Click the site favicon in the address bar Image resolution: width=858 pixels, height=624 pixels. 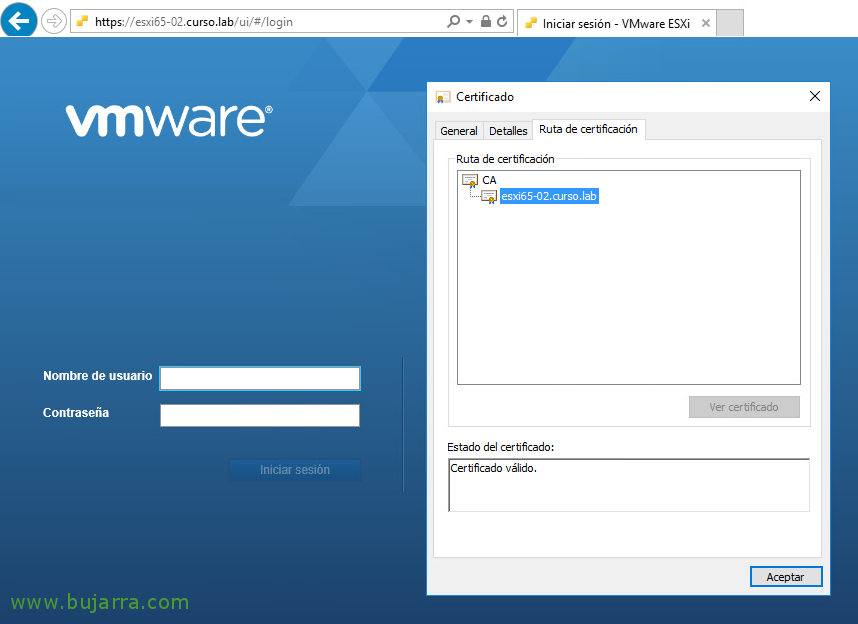(x=82, y=21)
